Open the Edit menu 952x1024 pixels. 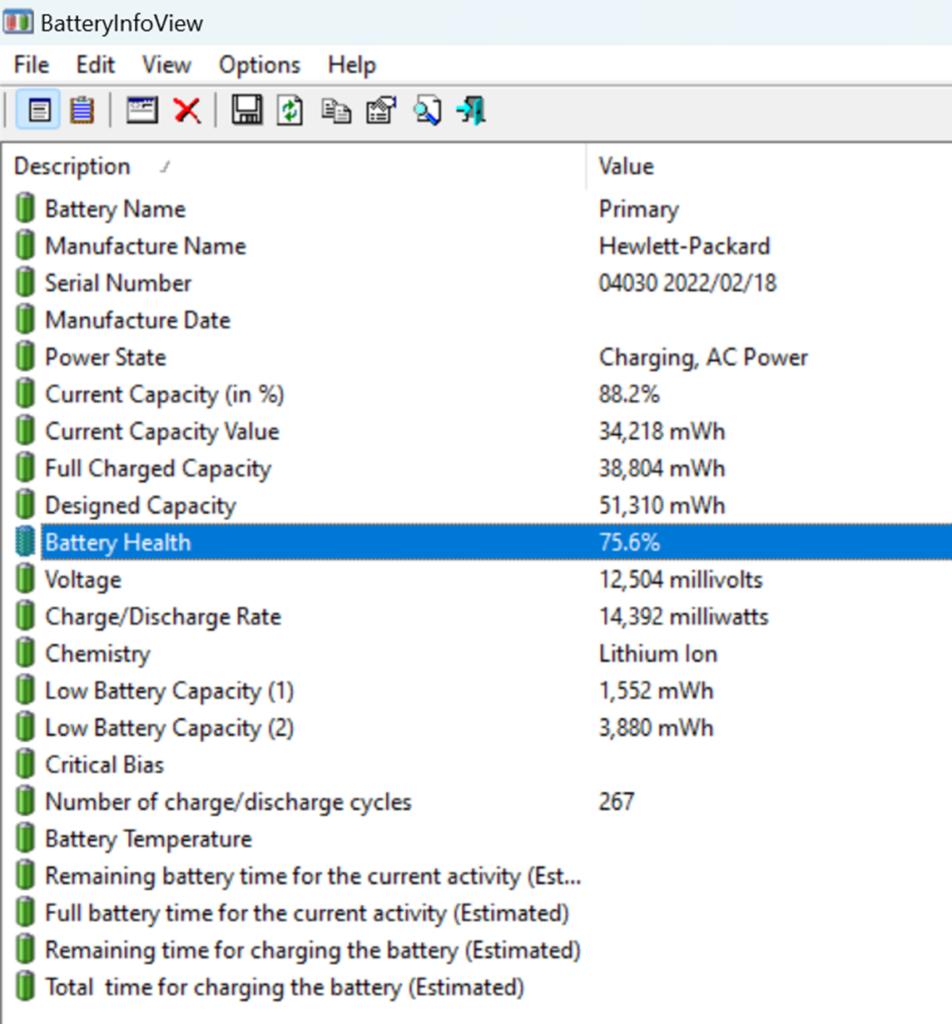pyautogui.click(x=95, y=65)
